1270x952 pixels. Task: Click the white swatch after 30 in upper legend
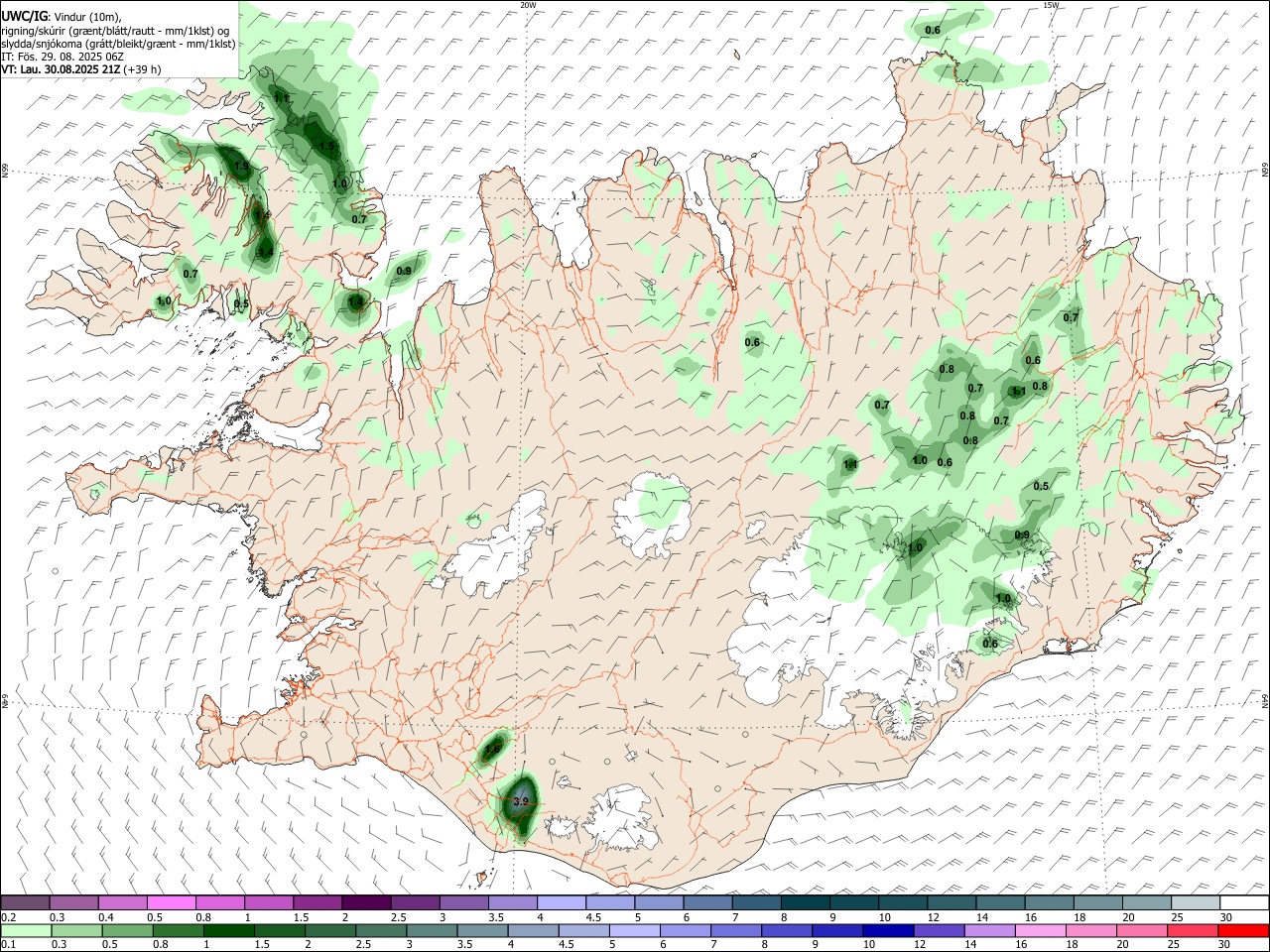pos(1243,902)
